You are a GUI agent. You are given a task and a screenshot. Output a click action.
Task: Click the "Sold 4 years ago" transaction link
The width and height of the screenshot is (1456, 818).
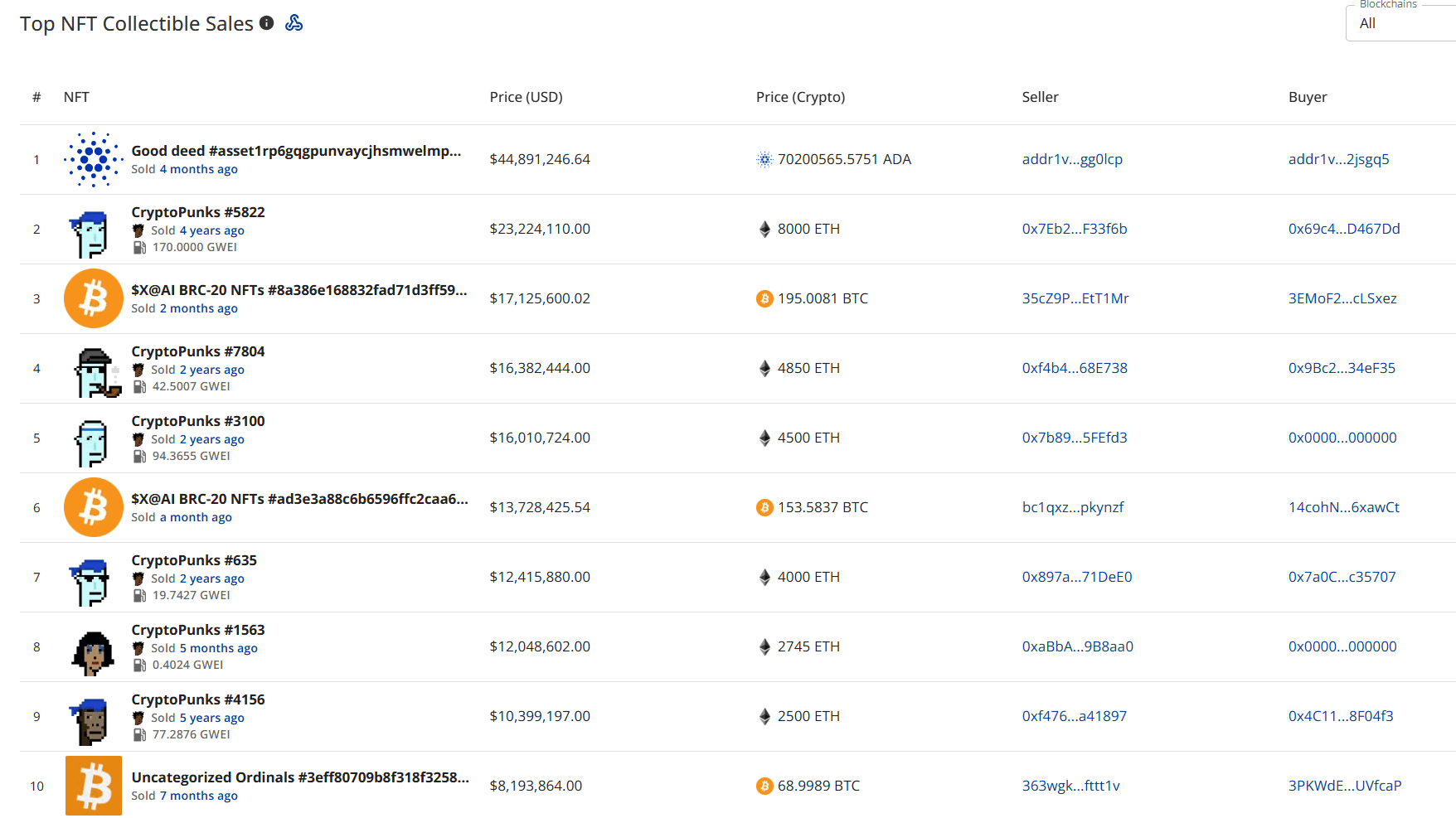[211, 230]
